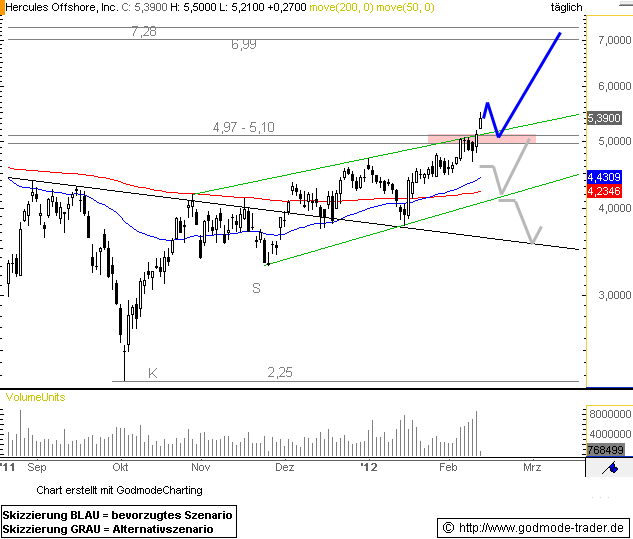Click the S marker below November candles
633x539 pixels.
point(256,288)
